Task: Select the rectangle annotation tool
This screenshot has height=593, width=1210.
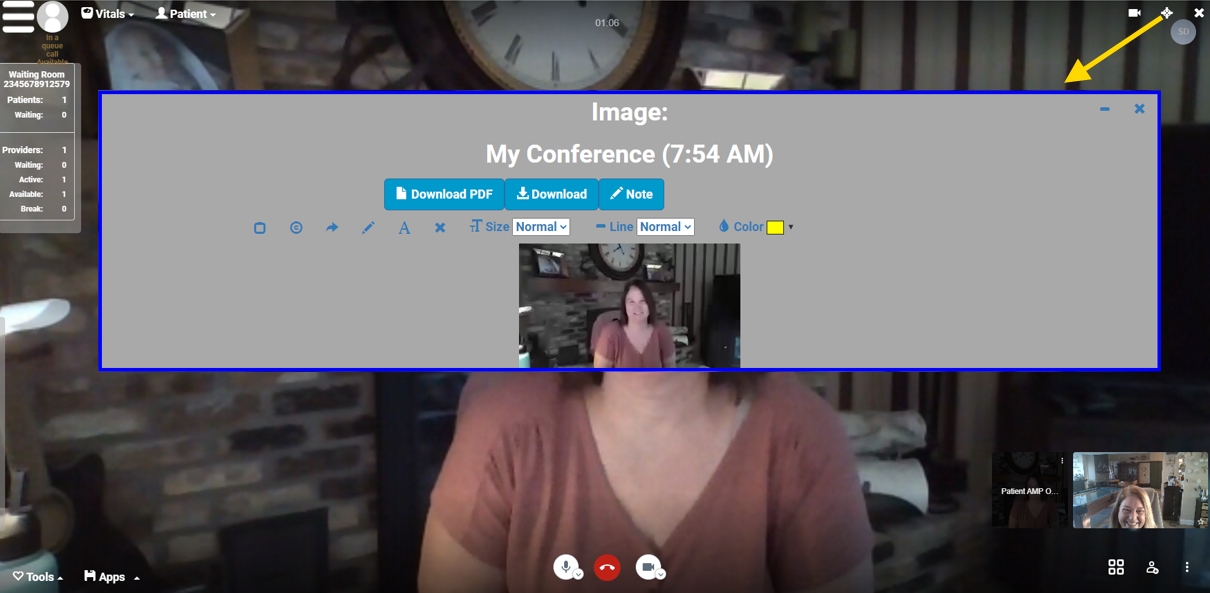Action: pyautogui.click(x=260, y=228)
